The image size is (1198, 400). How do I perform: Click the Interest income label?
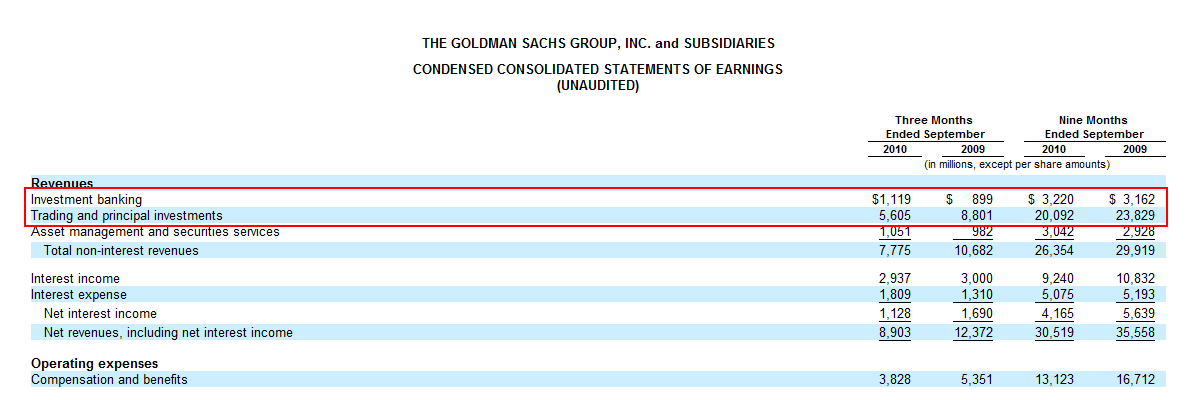75,279
